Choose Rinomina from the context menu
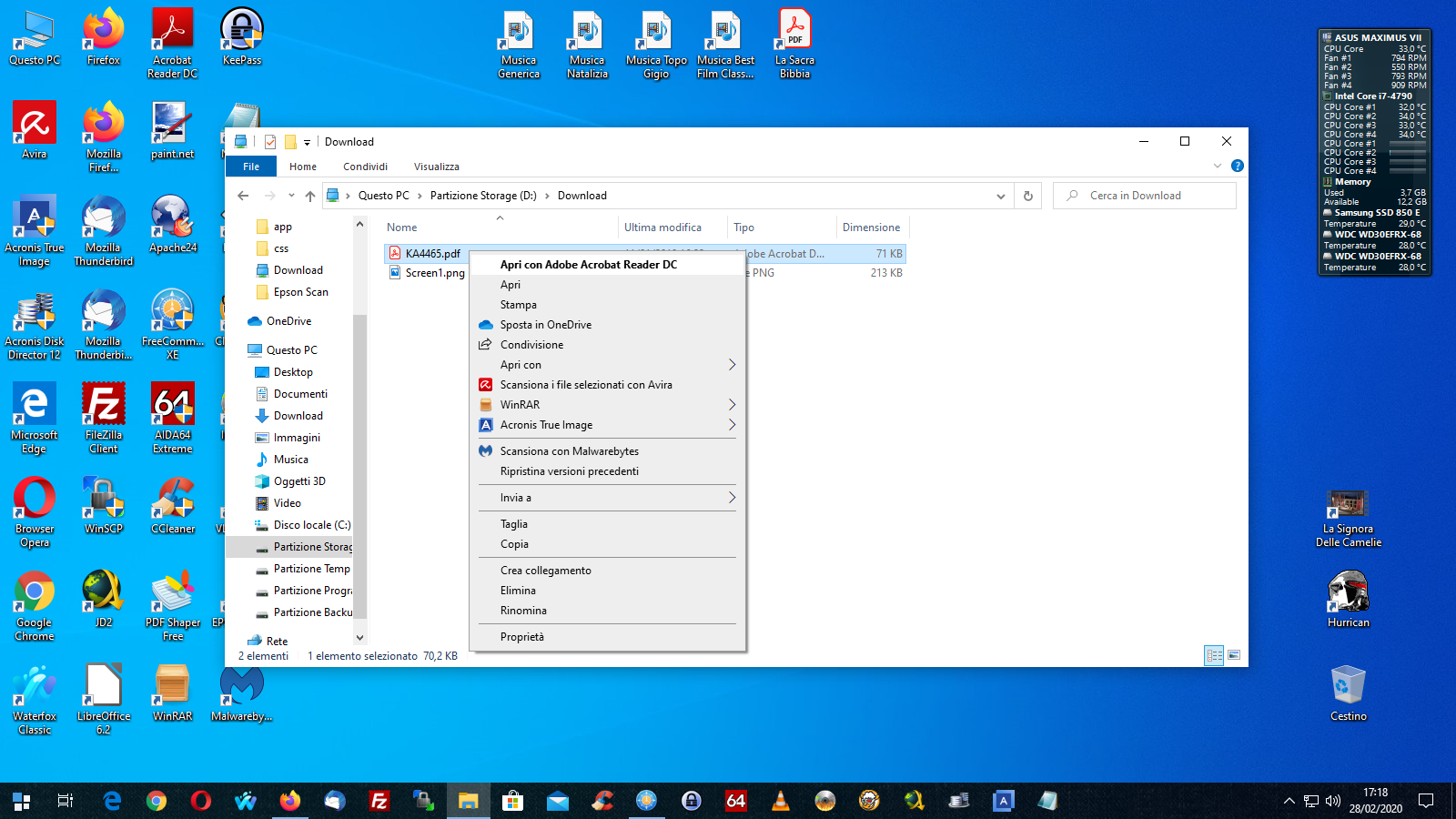 pyautogui.click(x=523, y=611)
